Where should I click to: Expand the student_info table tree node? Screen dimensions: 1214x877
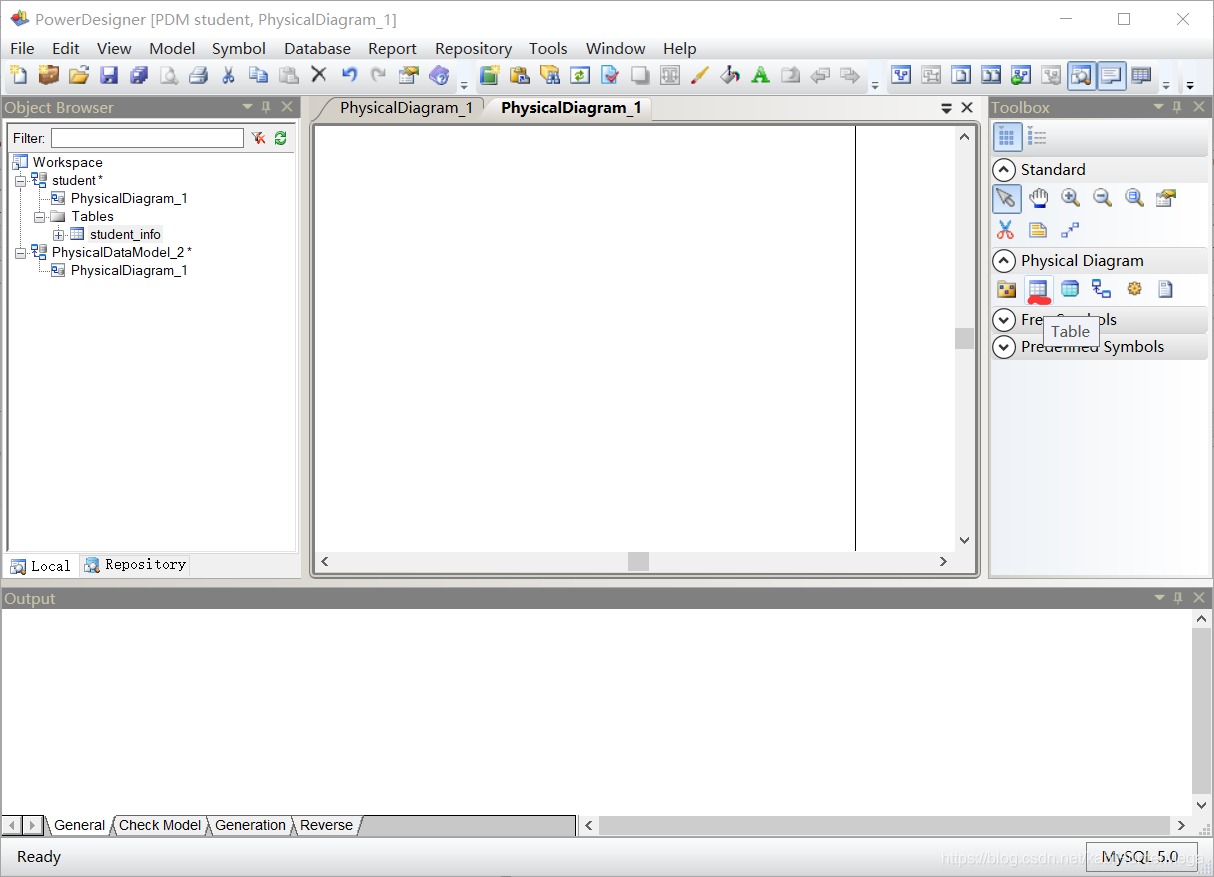(59, 235)
